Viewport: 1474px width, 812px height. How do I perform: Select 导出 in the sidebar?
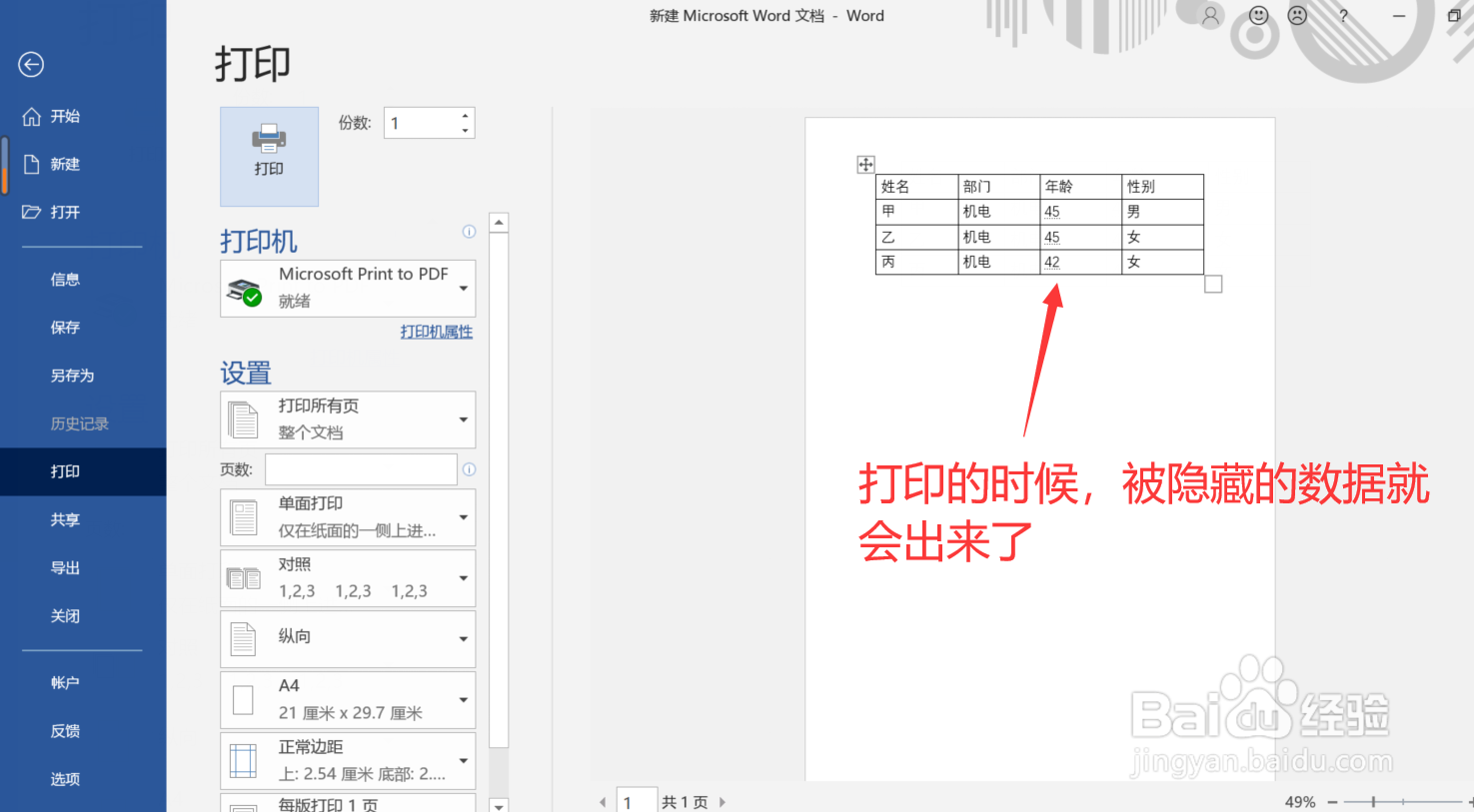pos(83,567)
